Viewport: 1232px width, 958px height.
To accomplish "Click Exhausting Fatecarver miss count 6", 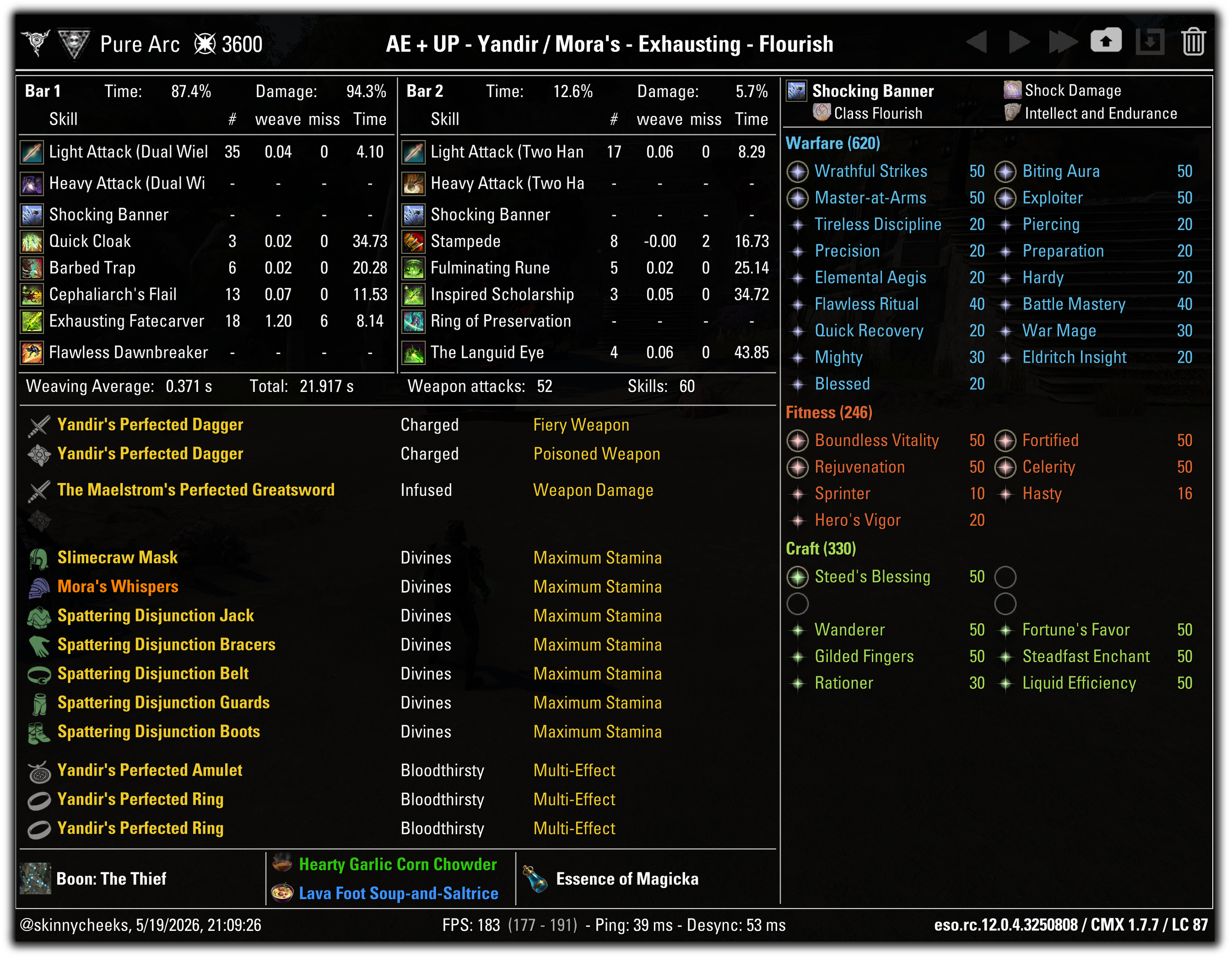I will (324, 321).
